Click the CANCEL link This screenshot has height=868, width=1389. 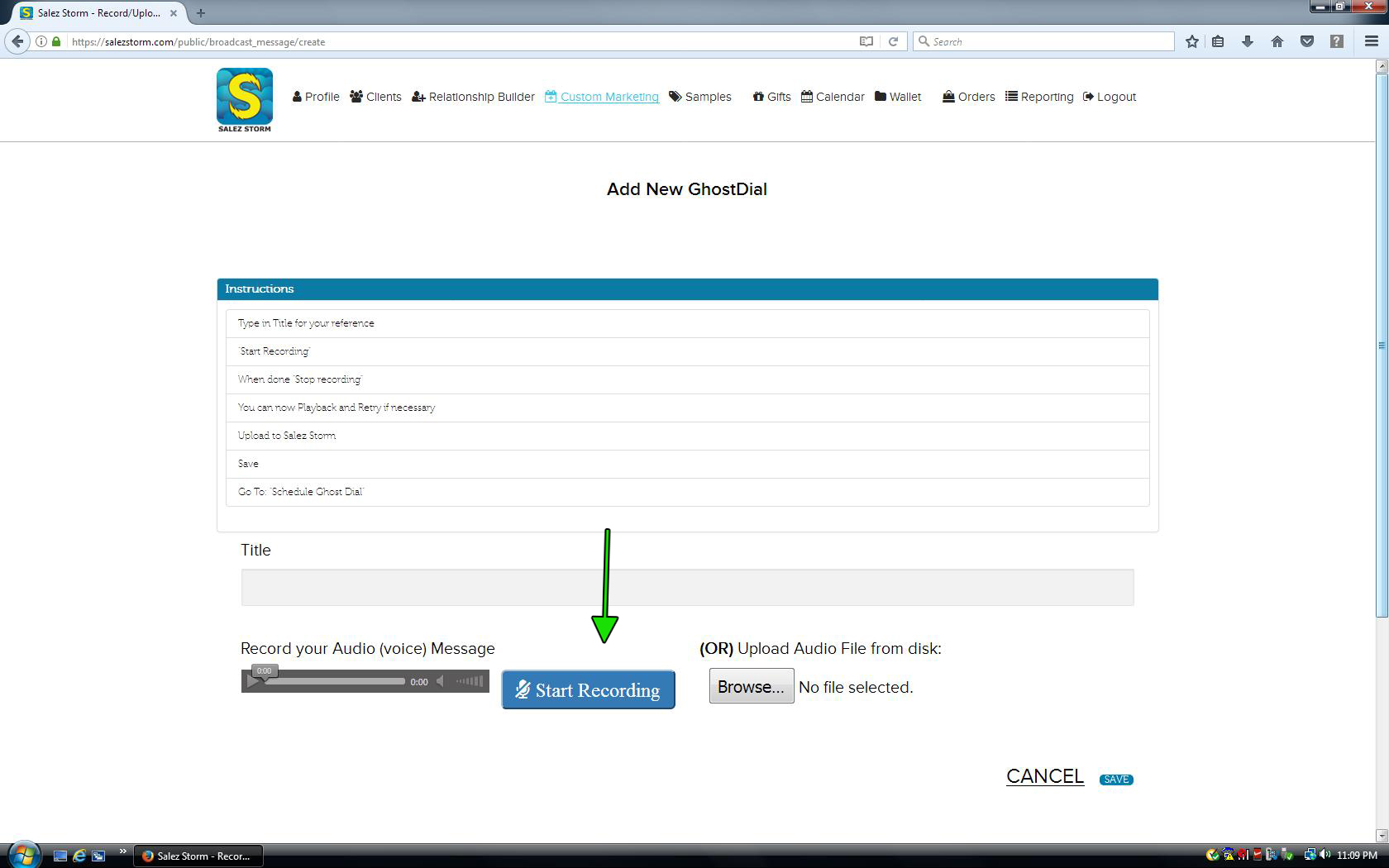click(1044, 776)
